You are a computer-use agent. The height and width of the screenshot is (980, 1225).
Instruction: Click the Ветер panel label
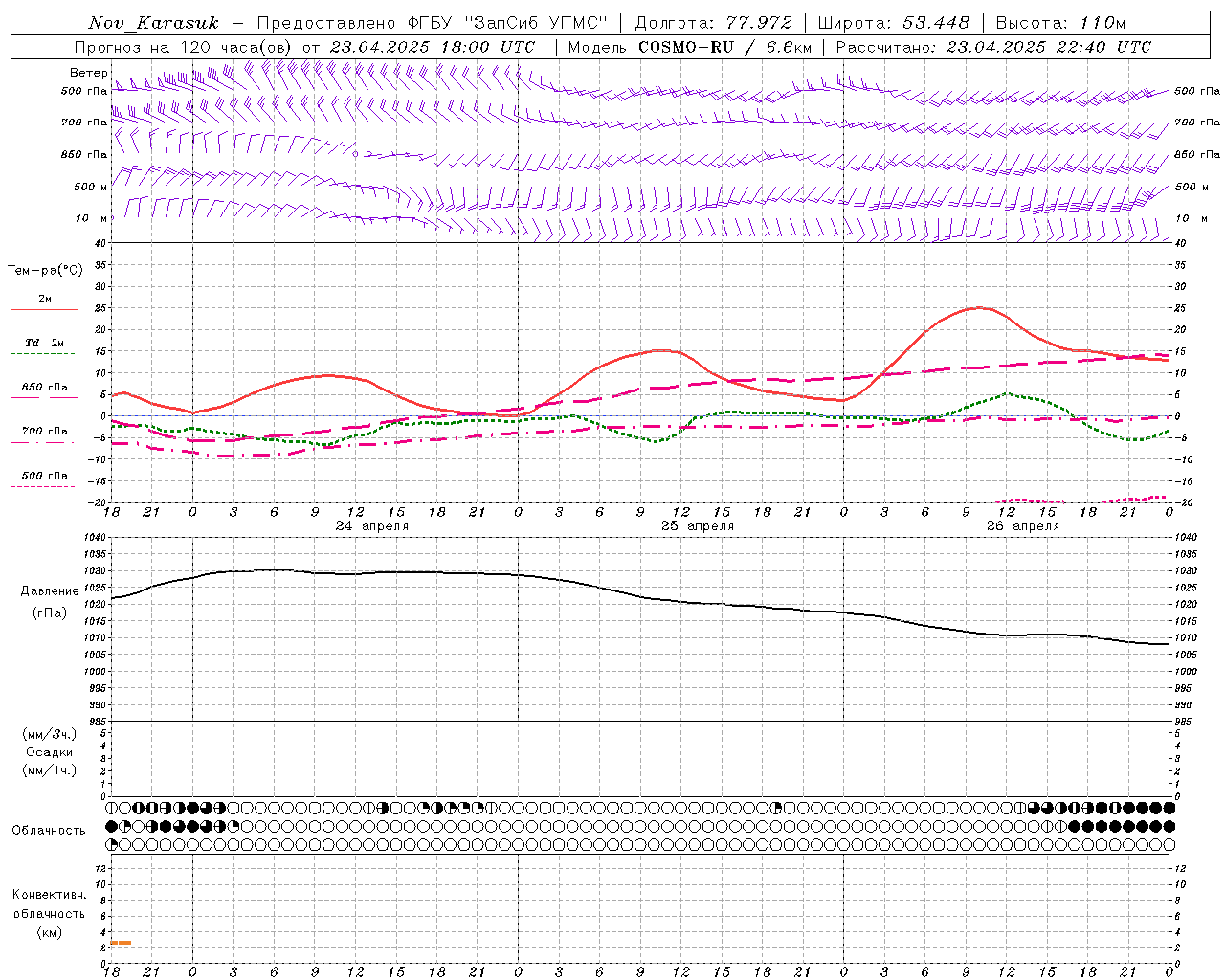tap(88, 73)
